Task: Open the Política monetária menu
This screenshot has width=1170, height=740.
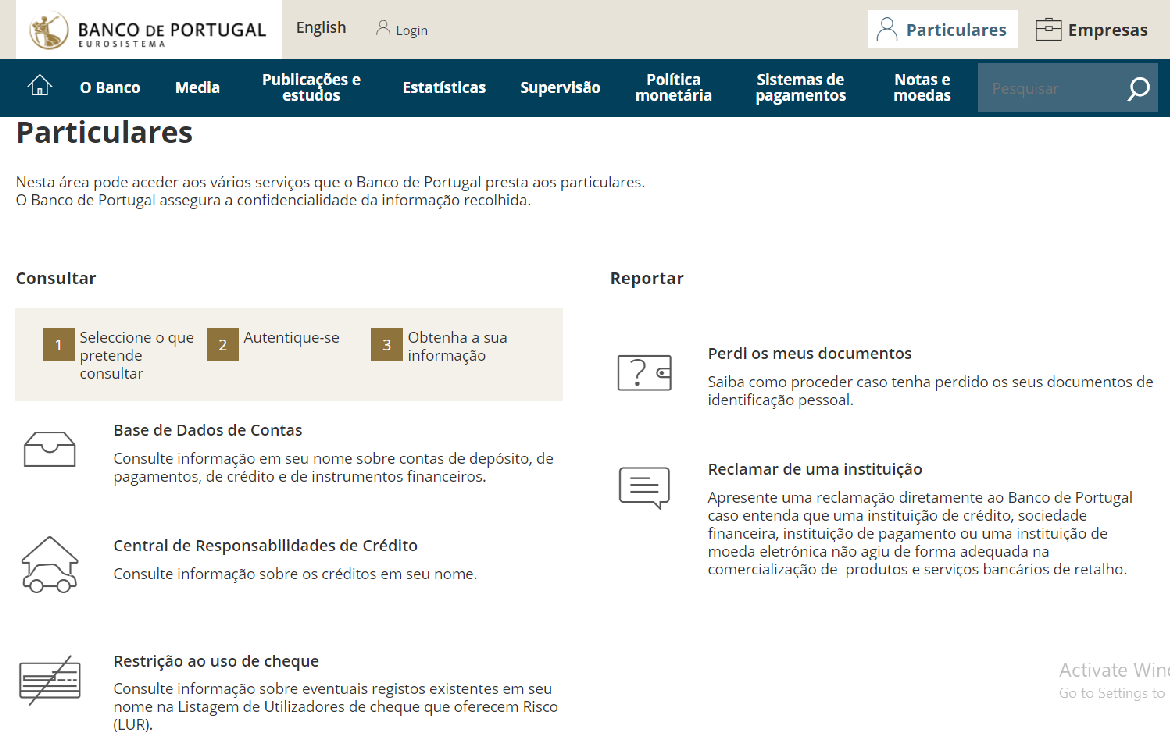Action: point(673,88)
